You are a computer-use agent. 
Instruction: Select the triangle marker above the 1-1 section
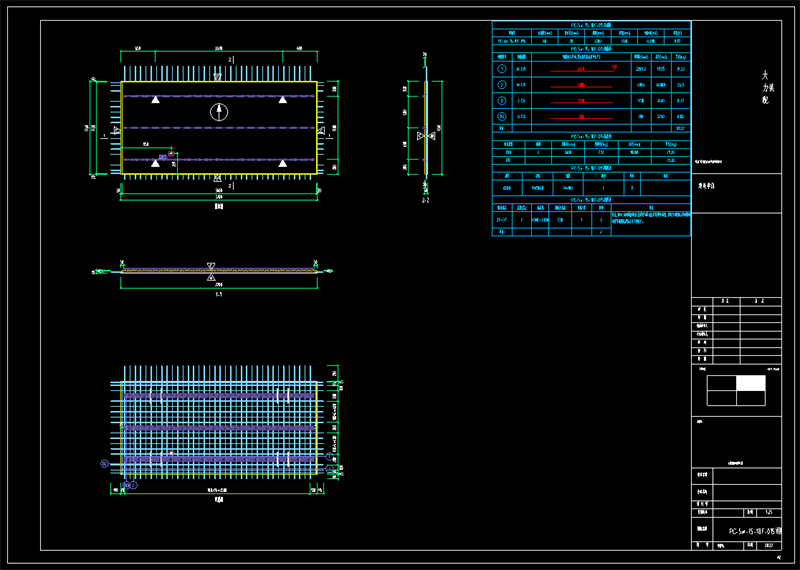click(211, 266)
